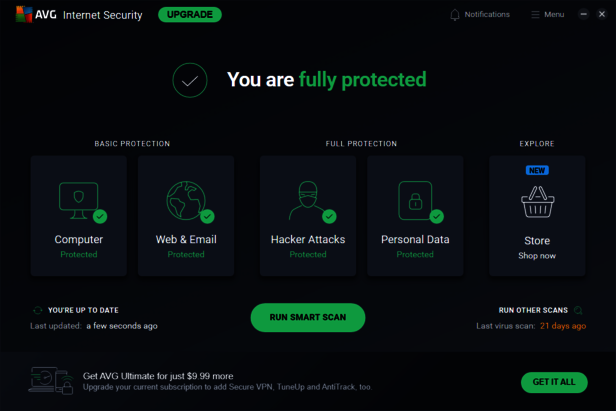Open the Personal Data padlock icon
616x411 pixels.
414,200
